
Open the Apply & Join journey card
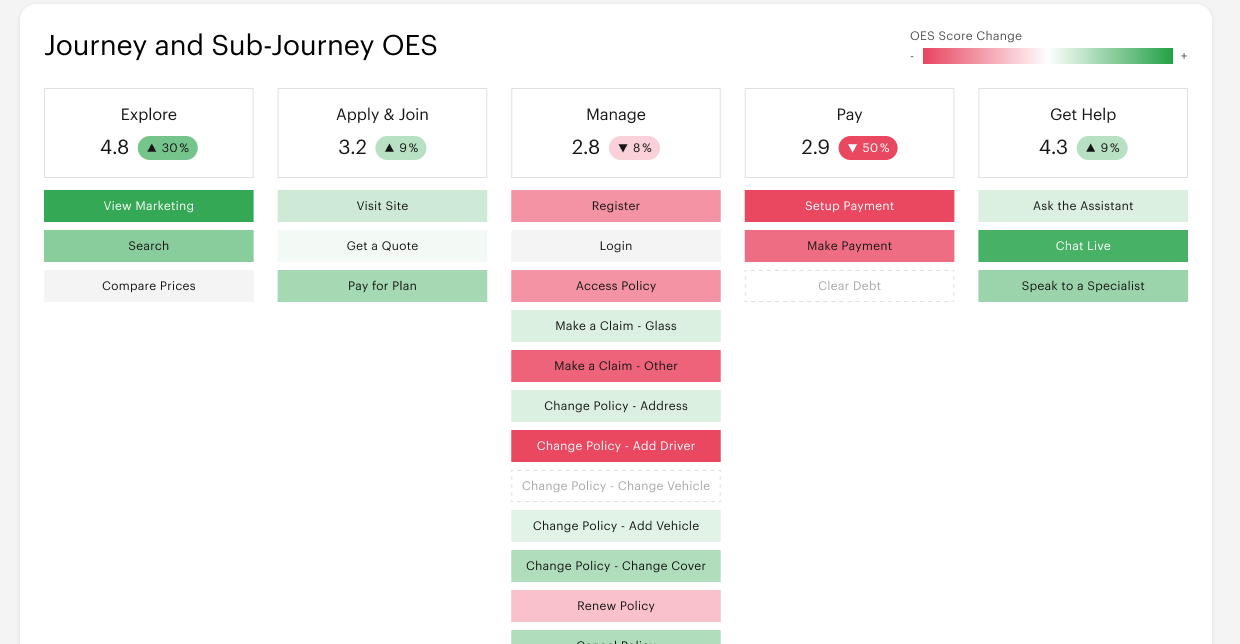coord(382,133)
